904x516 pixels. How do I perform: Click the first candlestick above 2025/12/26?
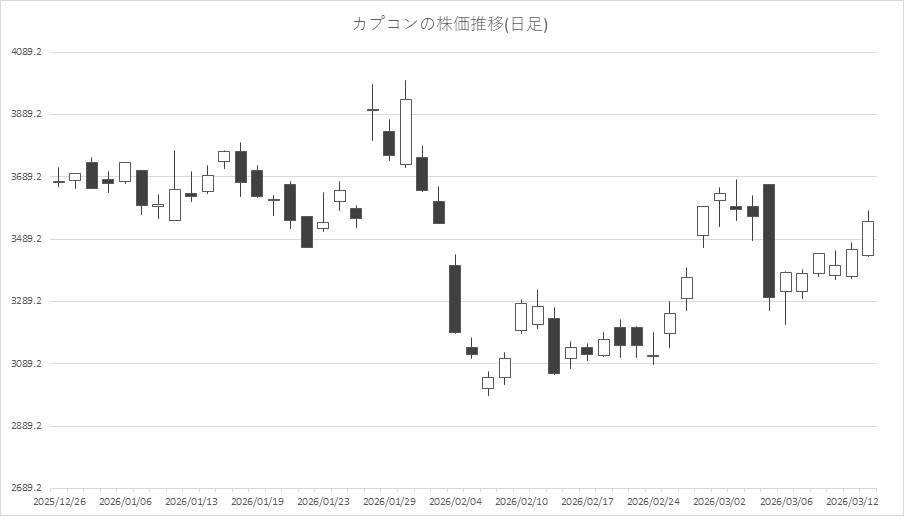pyautogui.click(x=58, y=182)
